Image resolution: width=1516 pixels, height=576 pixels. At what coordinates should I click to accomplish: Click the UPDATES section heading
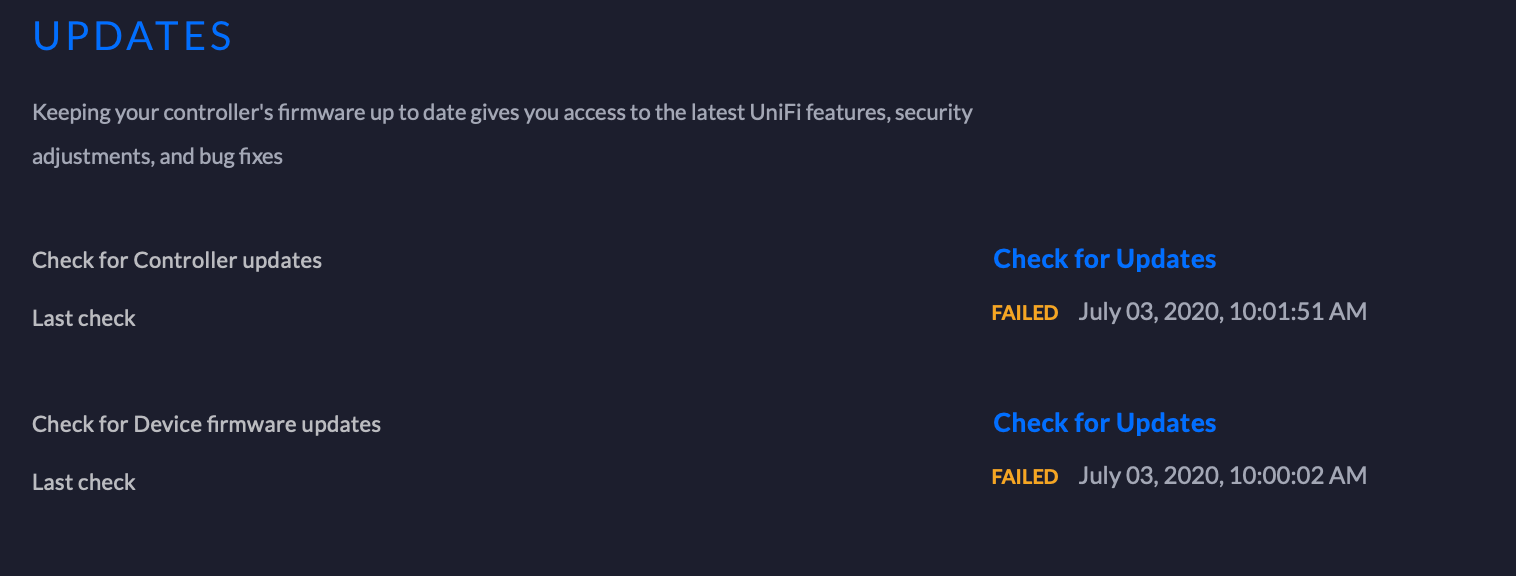[133, 36]
